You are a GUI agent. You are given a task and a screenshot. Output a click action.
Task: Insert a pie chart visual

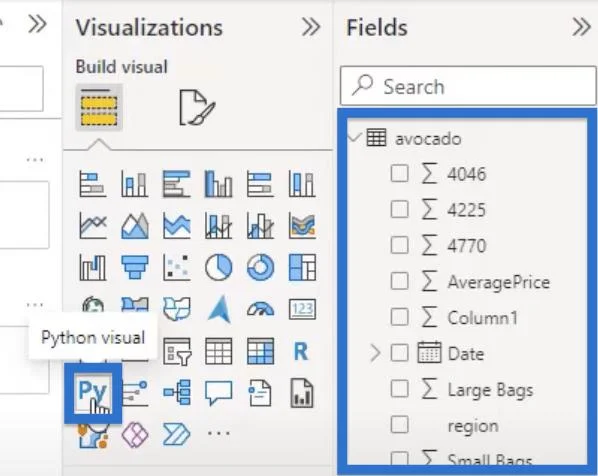tap(218, 267)
